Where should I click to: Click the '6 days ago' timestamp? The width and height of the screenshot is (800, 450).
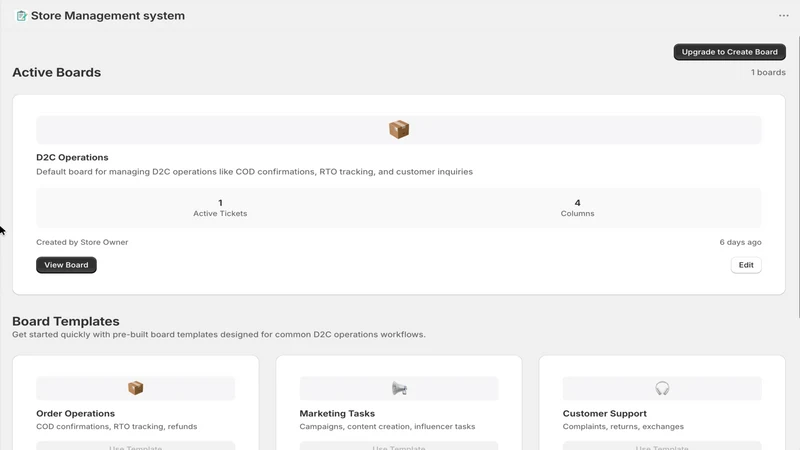click(x=740, y=242)
